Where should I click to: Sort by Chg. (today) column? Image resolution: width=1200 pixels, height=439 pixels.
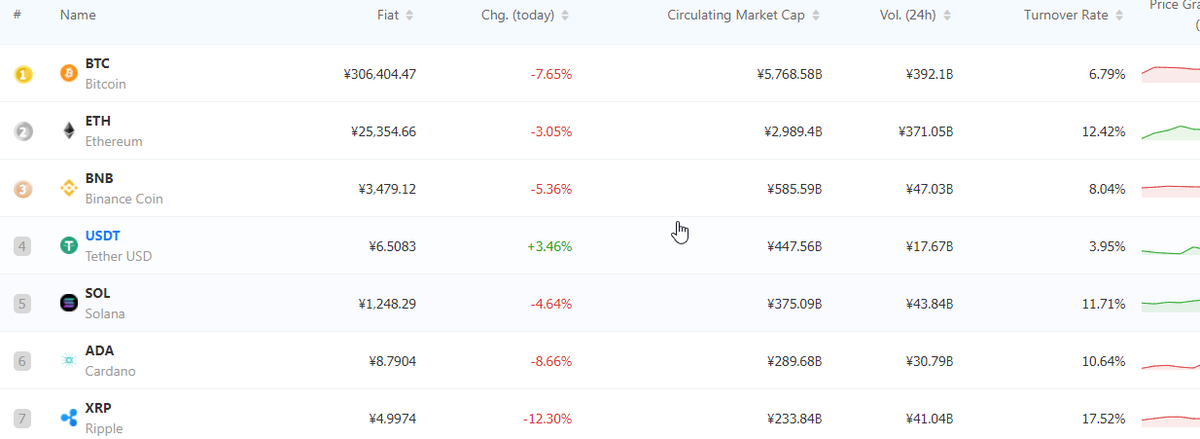(525, 15)
